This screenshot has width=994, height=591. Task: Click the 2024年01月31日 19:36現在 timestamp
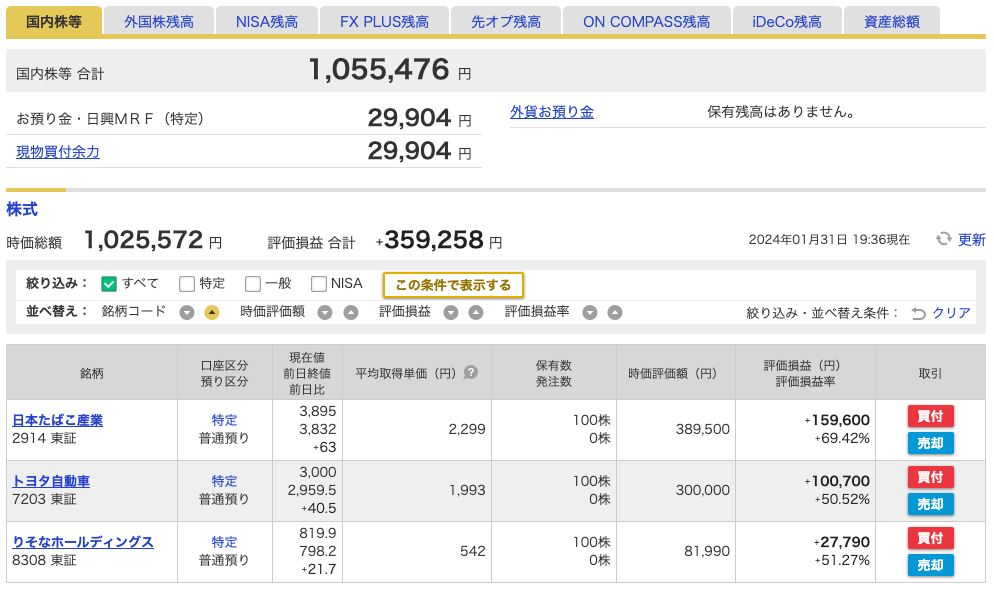click(x=829, y=240)
